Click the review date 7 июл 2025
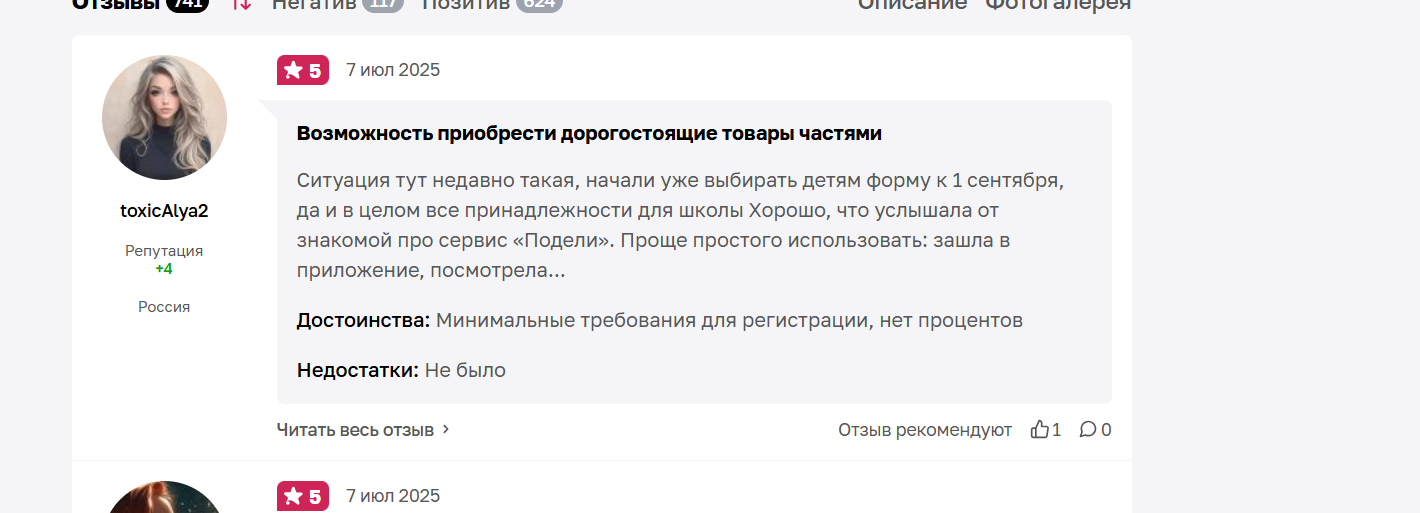This screenshot has height=513, width=1420. 393,70
